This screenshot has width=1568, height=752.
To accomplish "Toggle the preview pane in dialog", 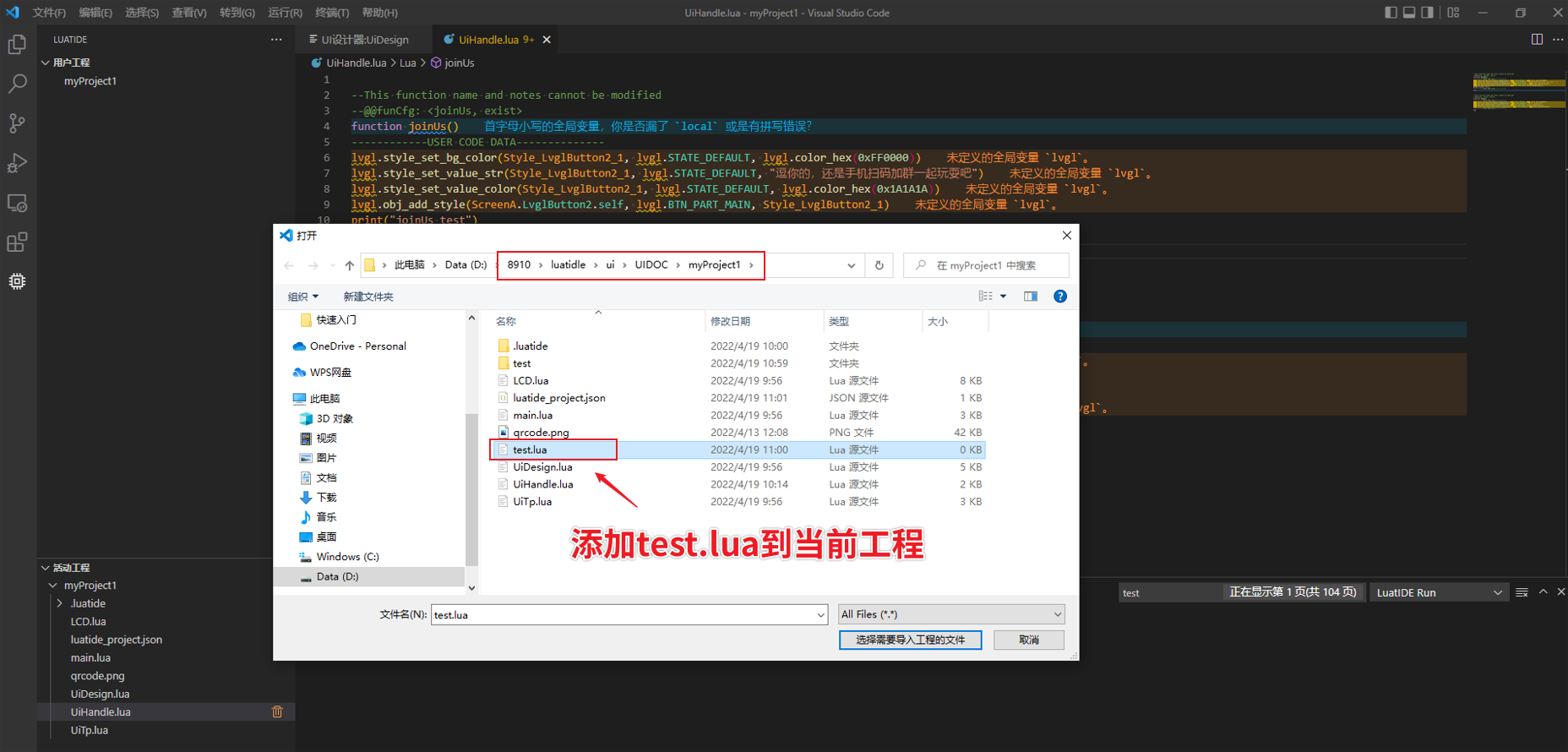I will coord(1031,297).
